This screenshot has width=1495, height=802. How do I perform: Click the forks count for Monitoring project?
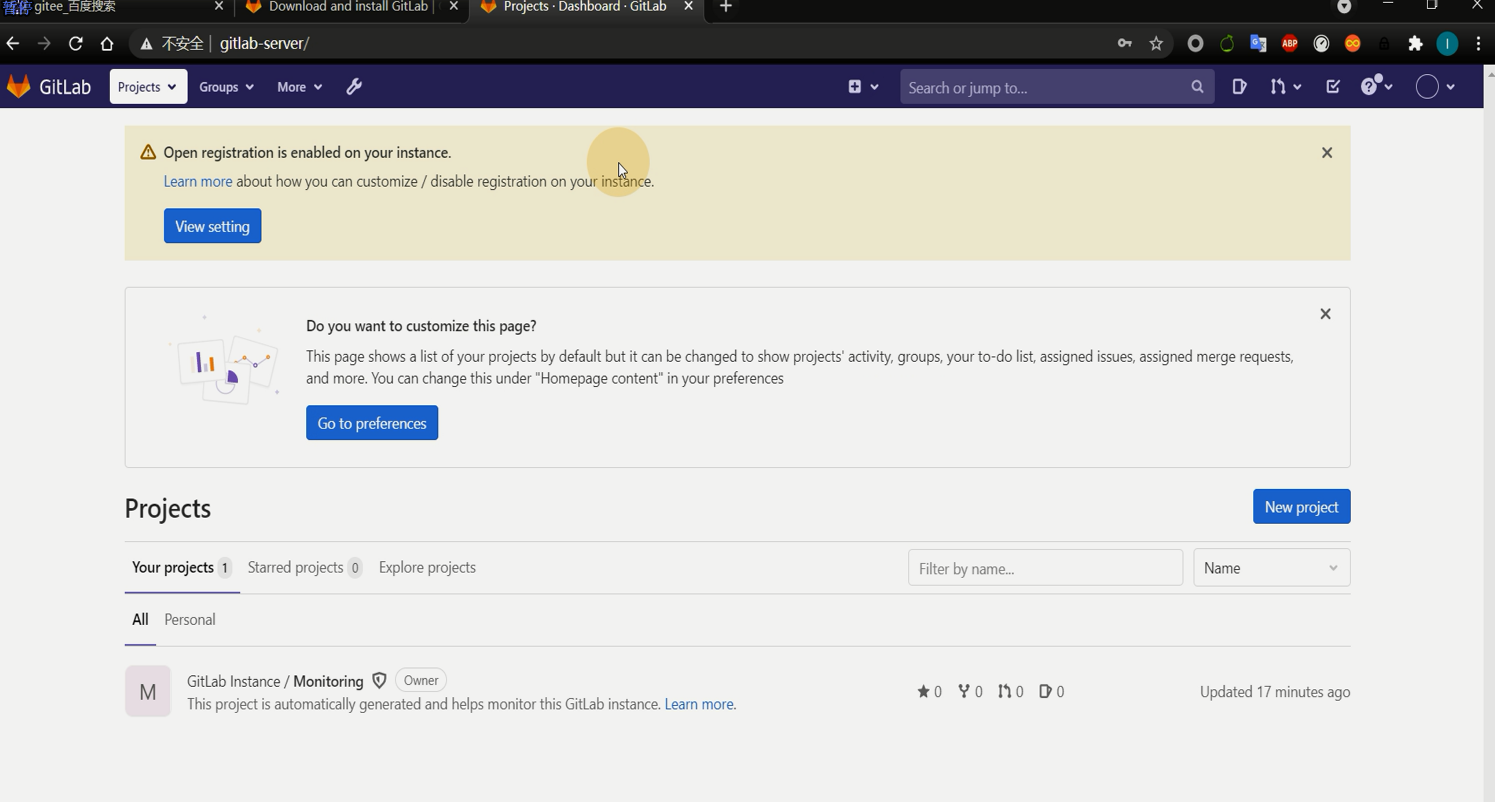970,692
